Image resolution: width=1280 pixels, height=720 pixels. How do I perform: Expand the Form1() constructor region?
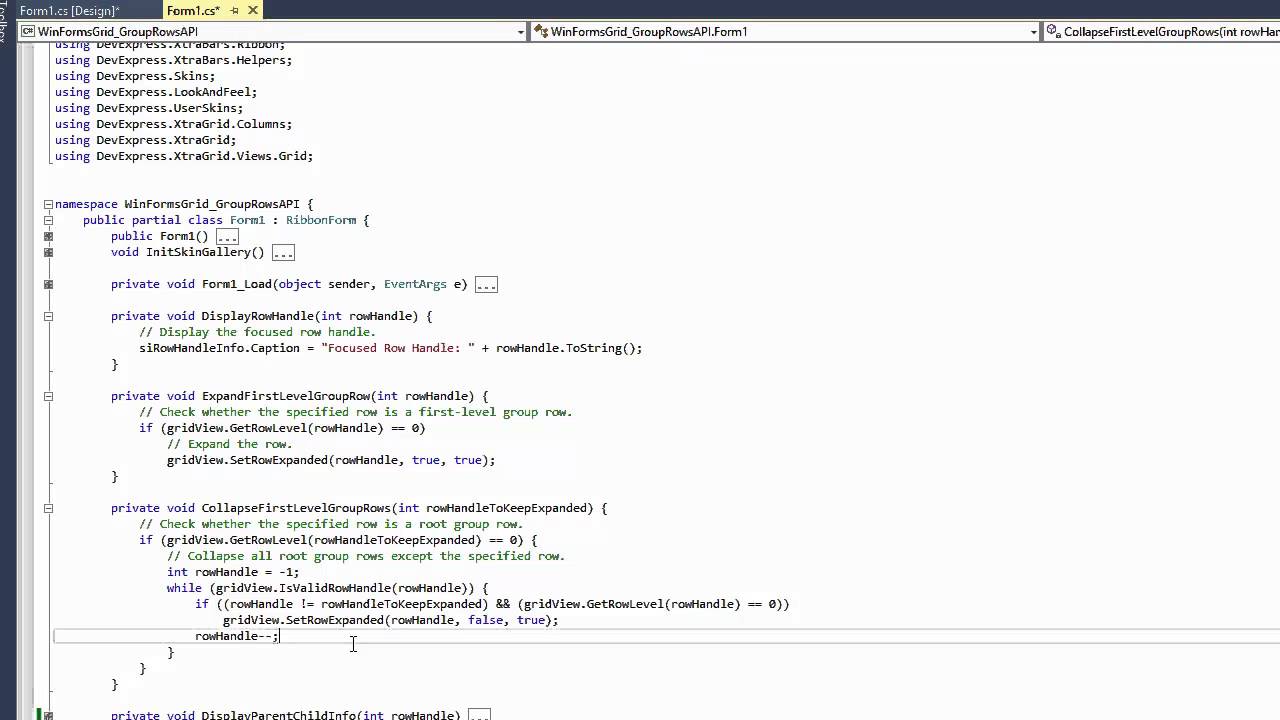[x=47, y=236]
